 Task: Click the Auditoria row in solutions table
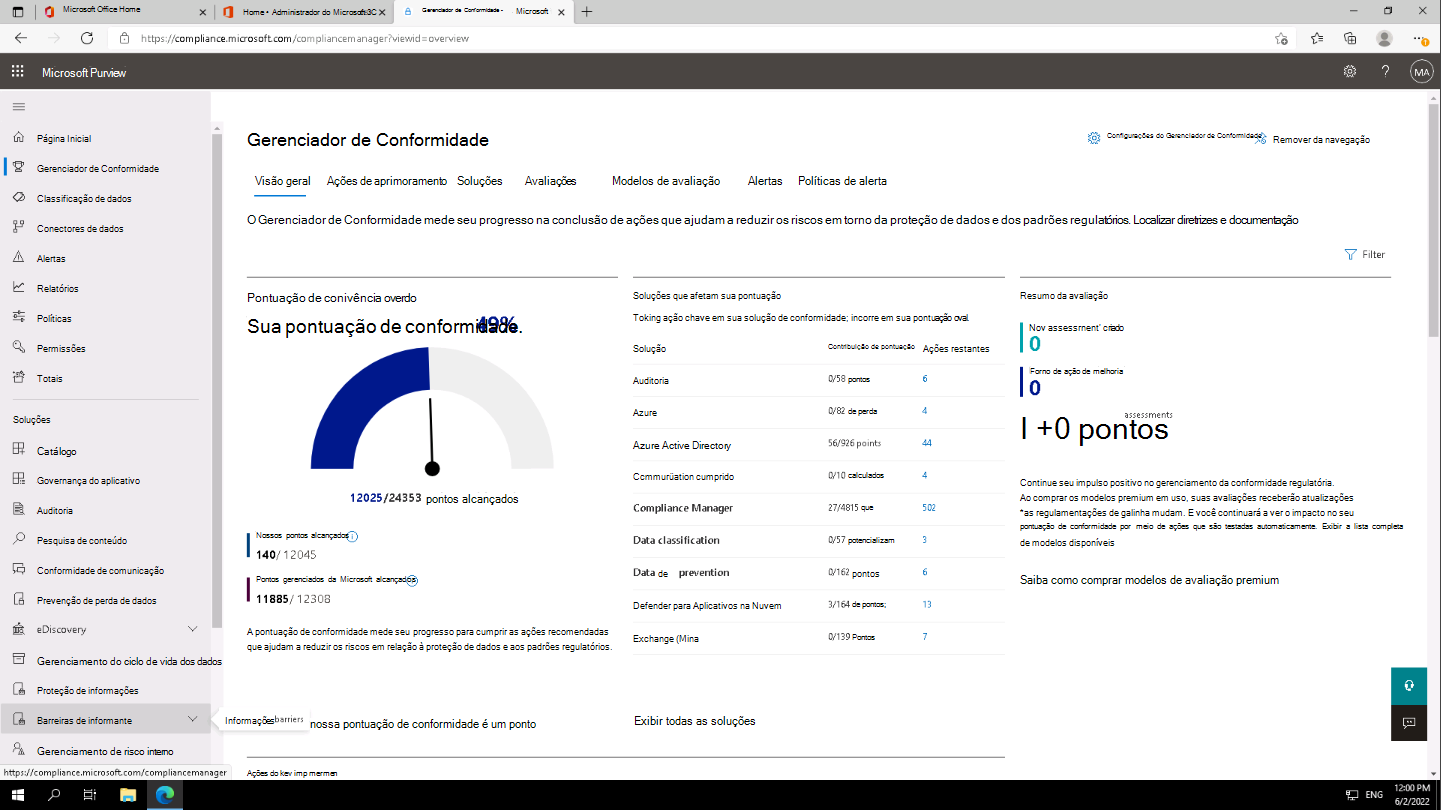(818, 380)
